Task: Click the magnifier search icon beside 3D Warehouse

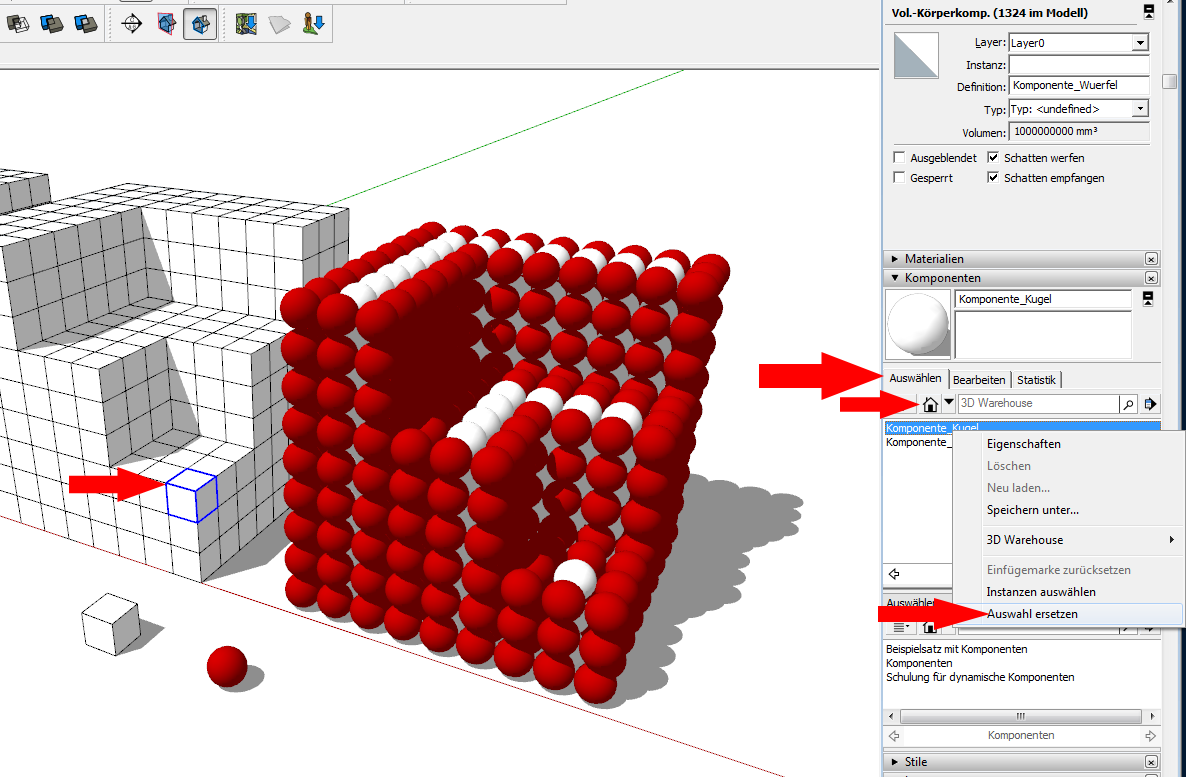Action: click(1129, 404)
